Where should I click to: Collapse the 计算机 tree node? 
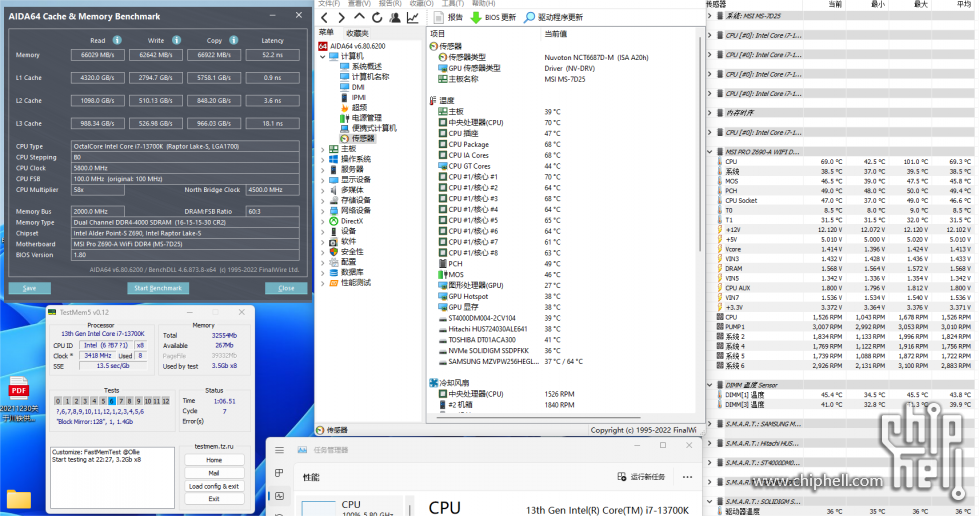point(323,56)
